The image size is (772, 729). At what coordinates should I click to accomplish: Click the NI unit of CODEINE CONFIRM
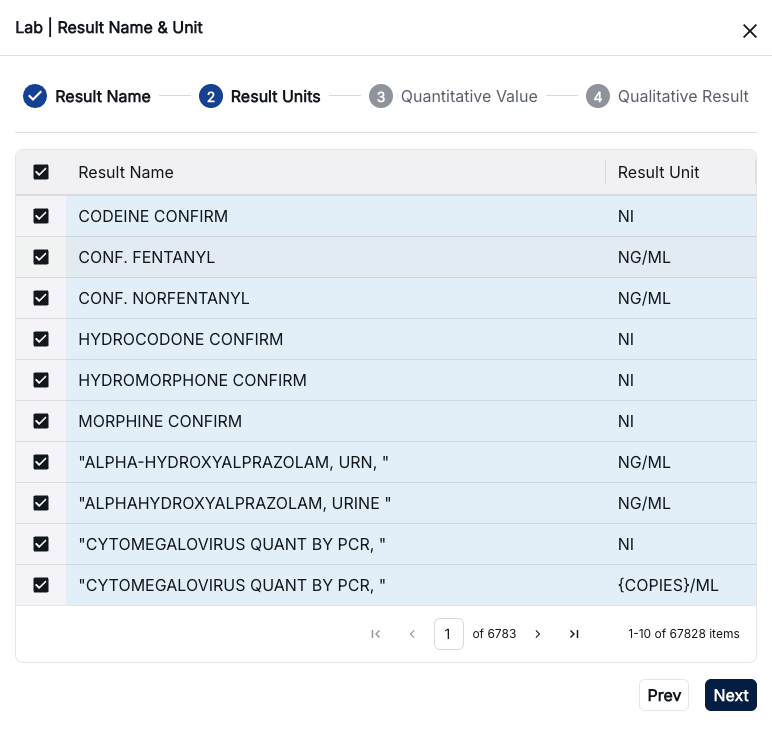(626, 216)
